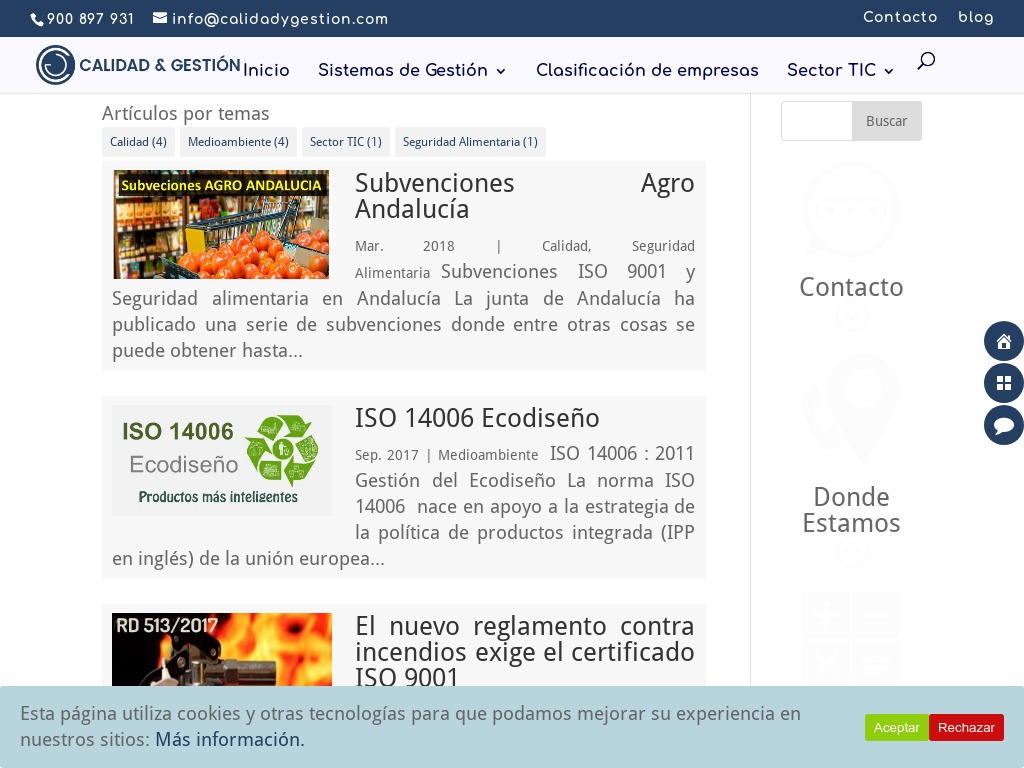
Task: Click the email envelope icon in top bar
Action: click(x=161, y=18)
